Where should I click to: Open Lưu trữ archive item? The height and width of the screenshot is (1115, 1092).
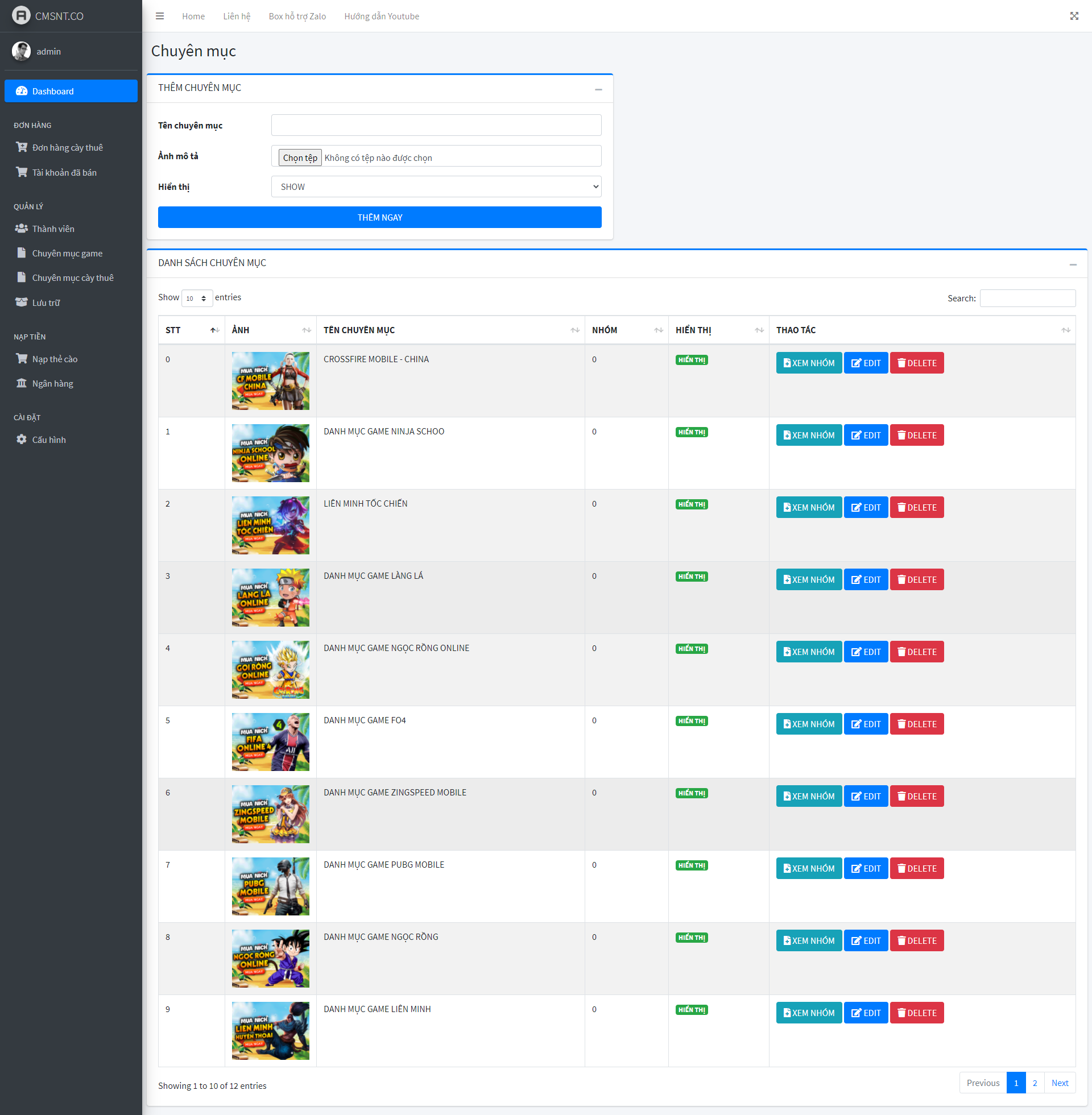coord(45,302)
